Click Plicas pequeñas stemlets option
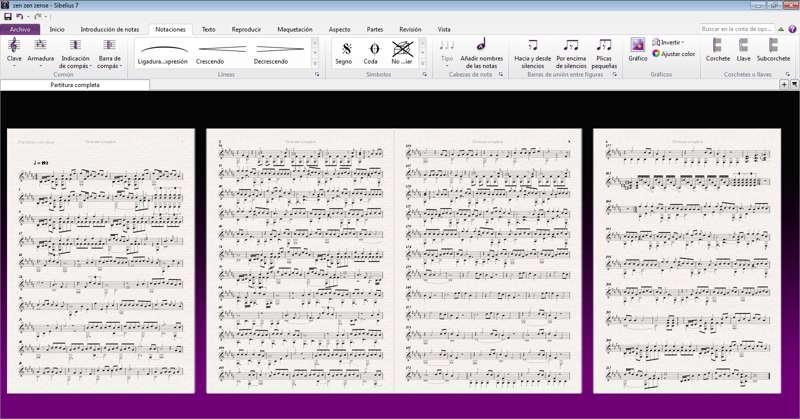The width and height of the screenshot is (800, 419). pyautogui.click(x=604, y=54)
